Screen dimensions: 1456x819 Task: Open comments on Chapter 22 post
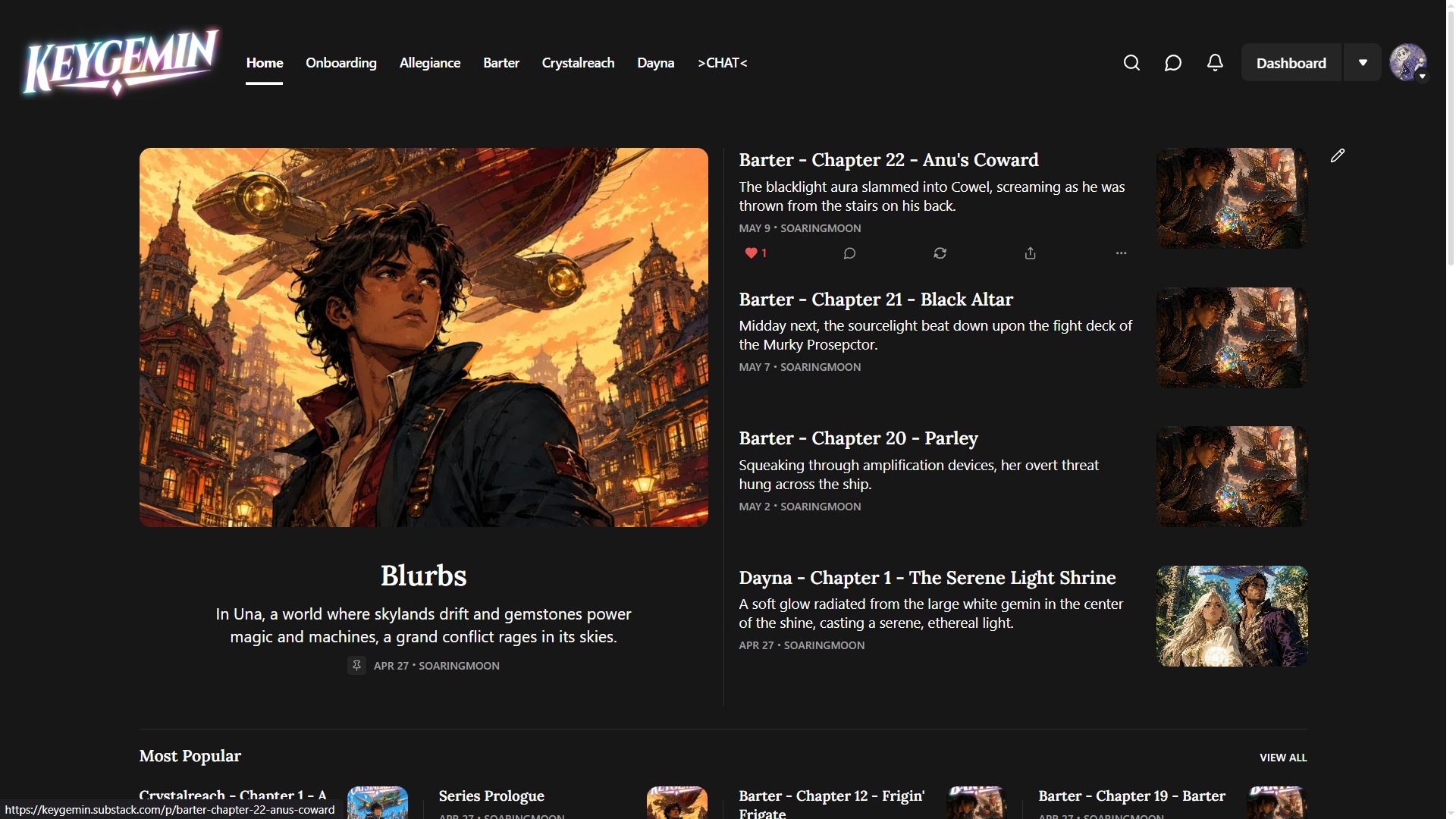point(849,253)
